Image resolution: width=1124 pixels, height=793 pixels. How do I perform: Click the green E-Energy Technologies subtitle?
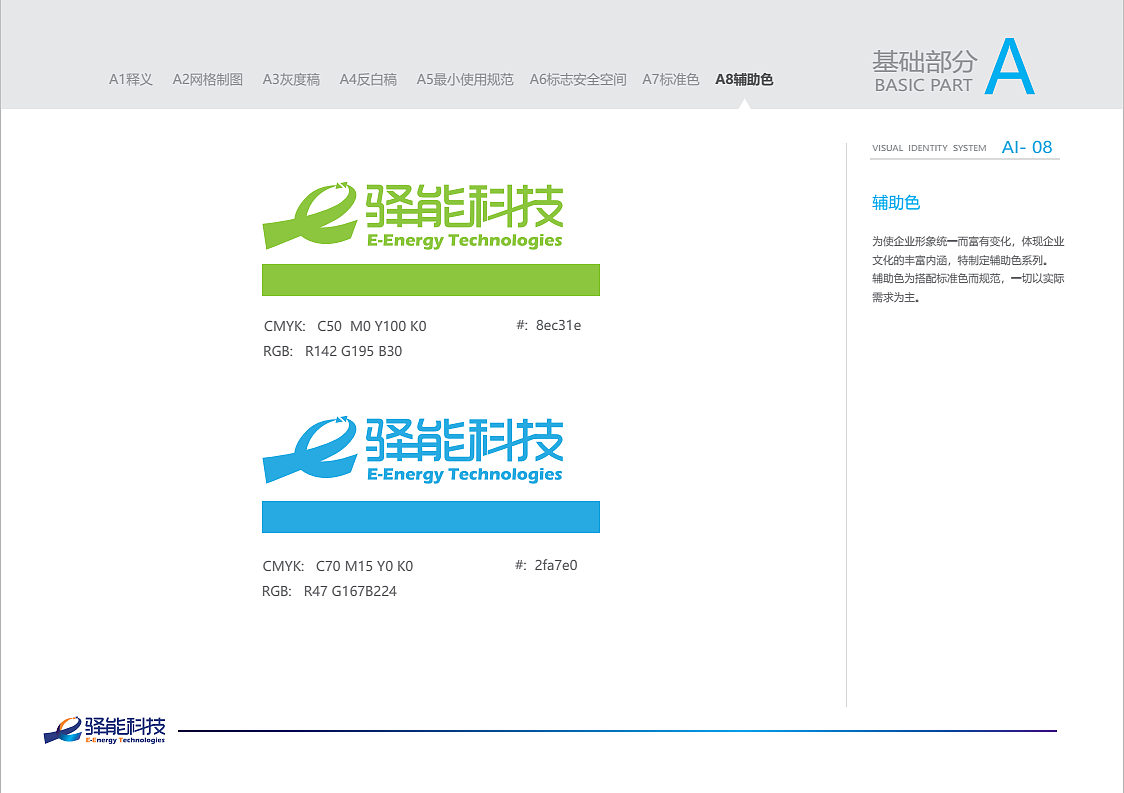(465, 241)
